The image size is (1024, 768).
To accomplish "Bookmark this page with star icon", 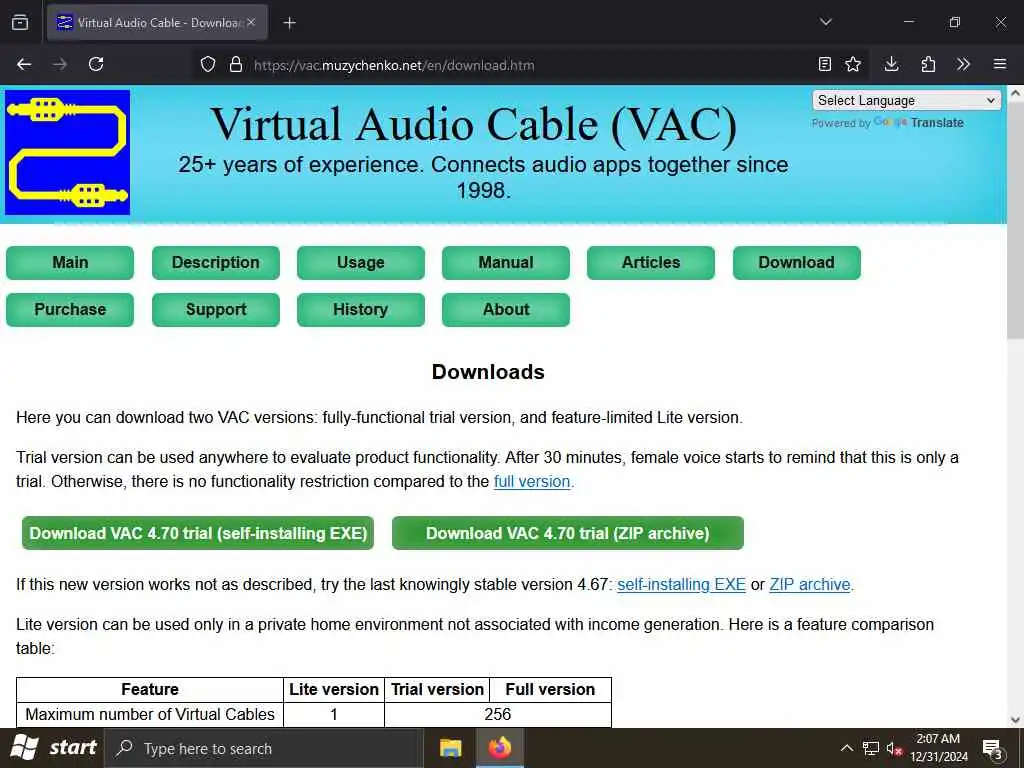I will point(853,64).
